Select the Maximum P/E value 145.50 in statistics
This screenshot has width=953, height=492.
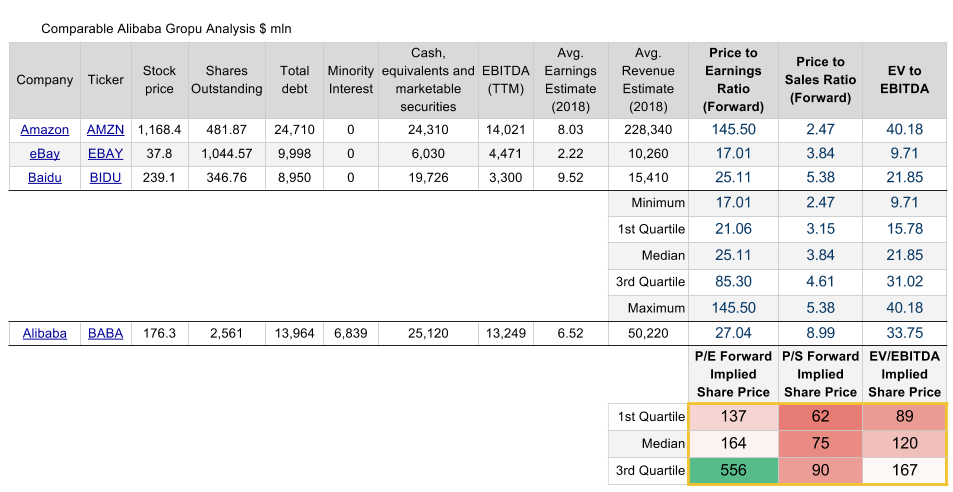pyautogui.click(x=733, y=308)
